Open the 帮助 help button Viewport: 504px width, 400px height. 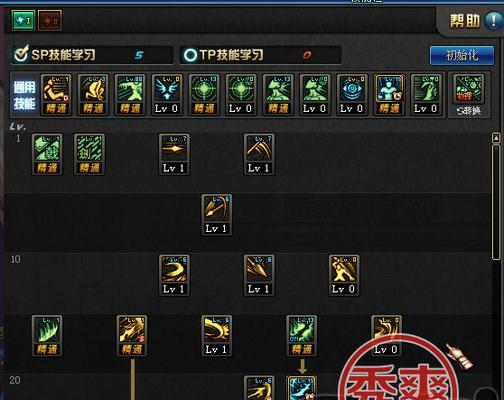473,21
